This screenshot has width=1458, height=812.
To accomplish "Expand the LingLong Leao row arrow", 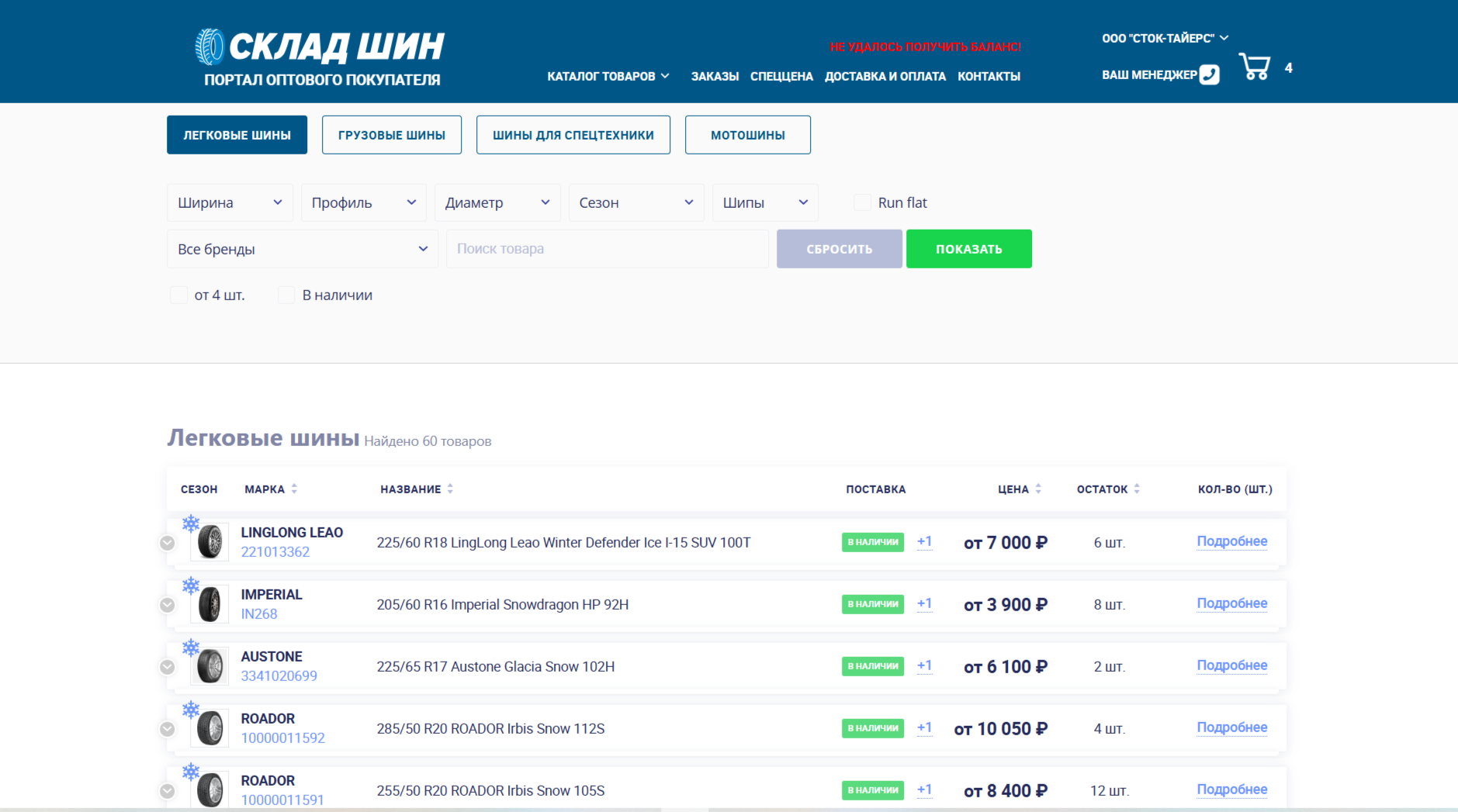I will [x=167, y=543].
